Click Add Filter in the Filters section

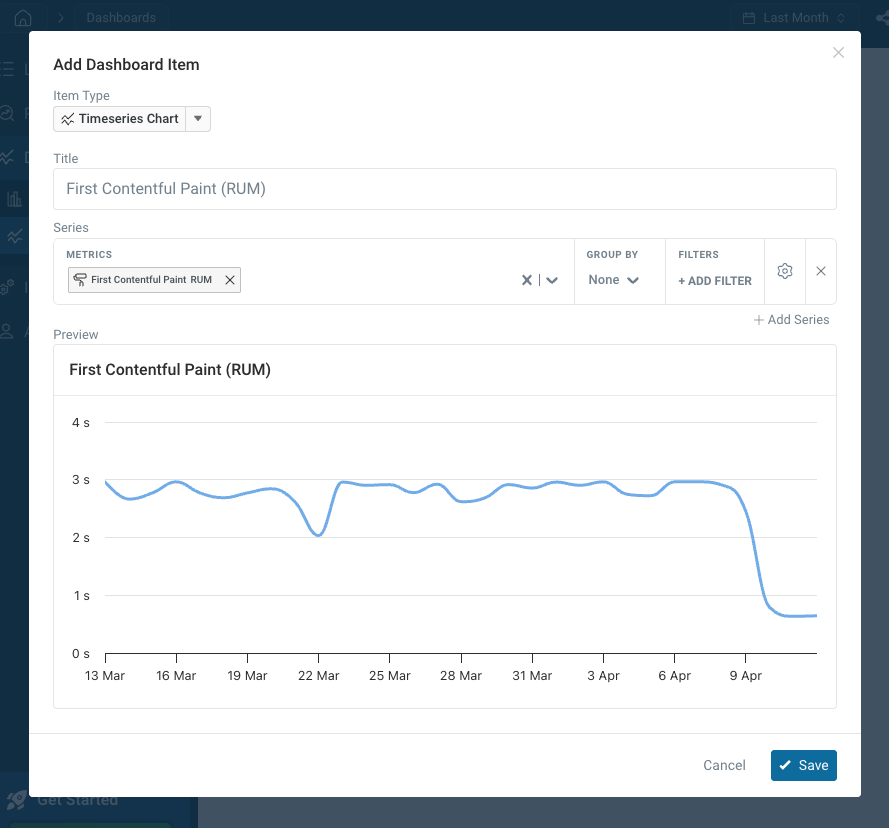coord(714,281)
